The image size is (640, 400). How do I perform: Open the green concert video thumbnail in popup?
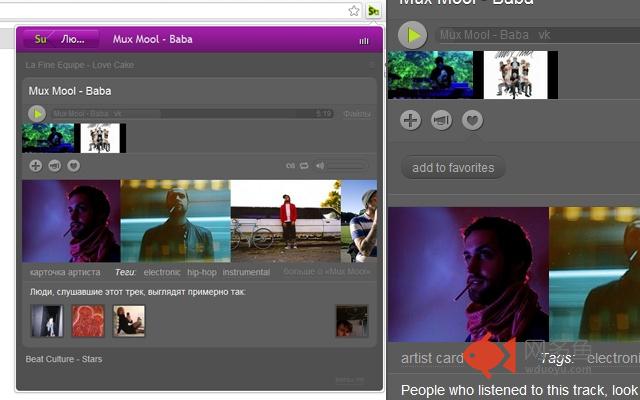coord(48,138)
